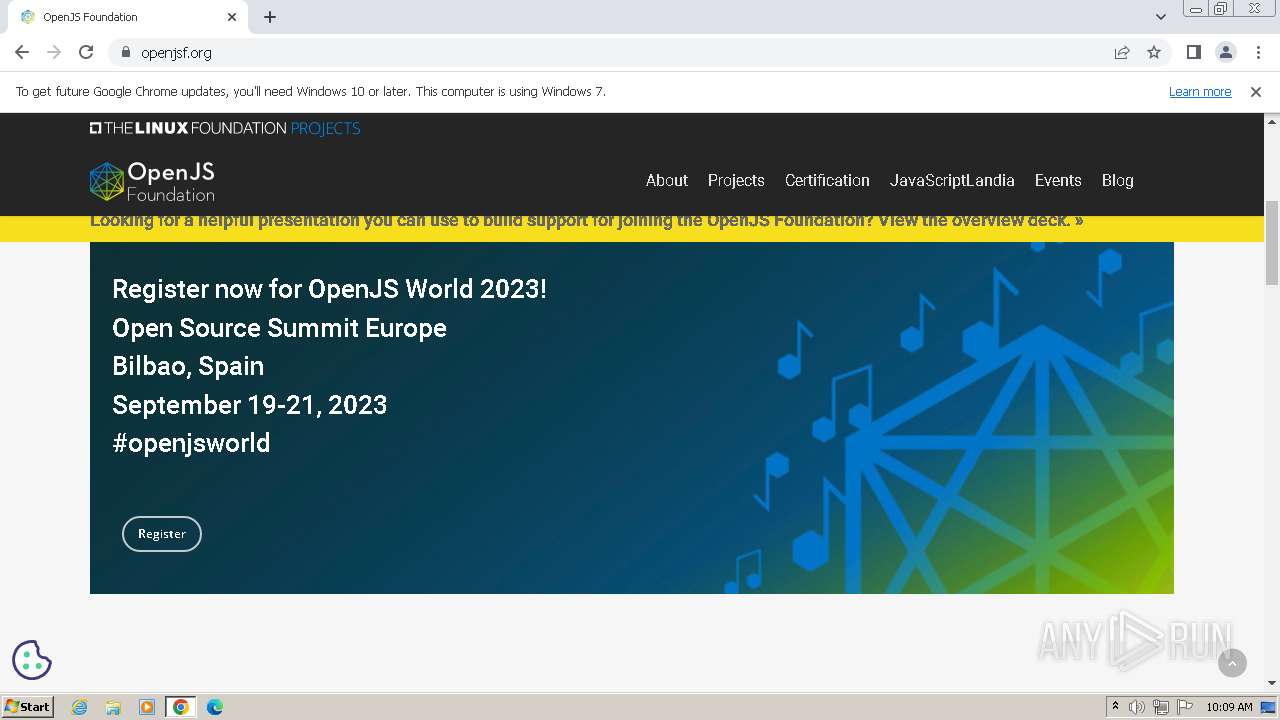Viewport: 1280px width, 720px height.
Task: Launch Microsoft Edge from the taskbar
Action: [214, 707]
